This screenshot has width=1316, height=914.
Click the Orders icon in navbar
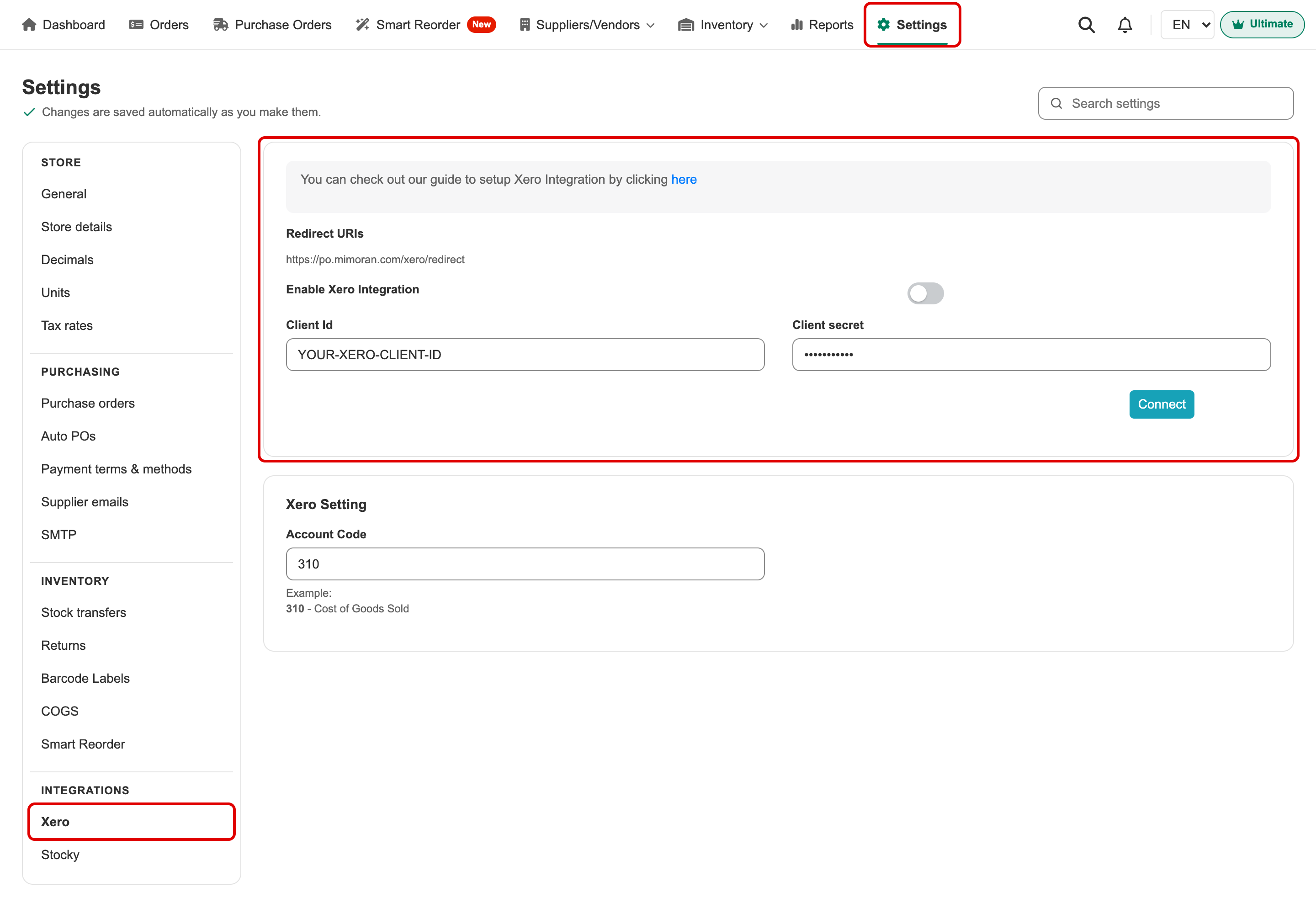tap(136, 25)
